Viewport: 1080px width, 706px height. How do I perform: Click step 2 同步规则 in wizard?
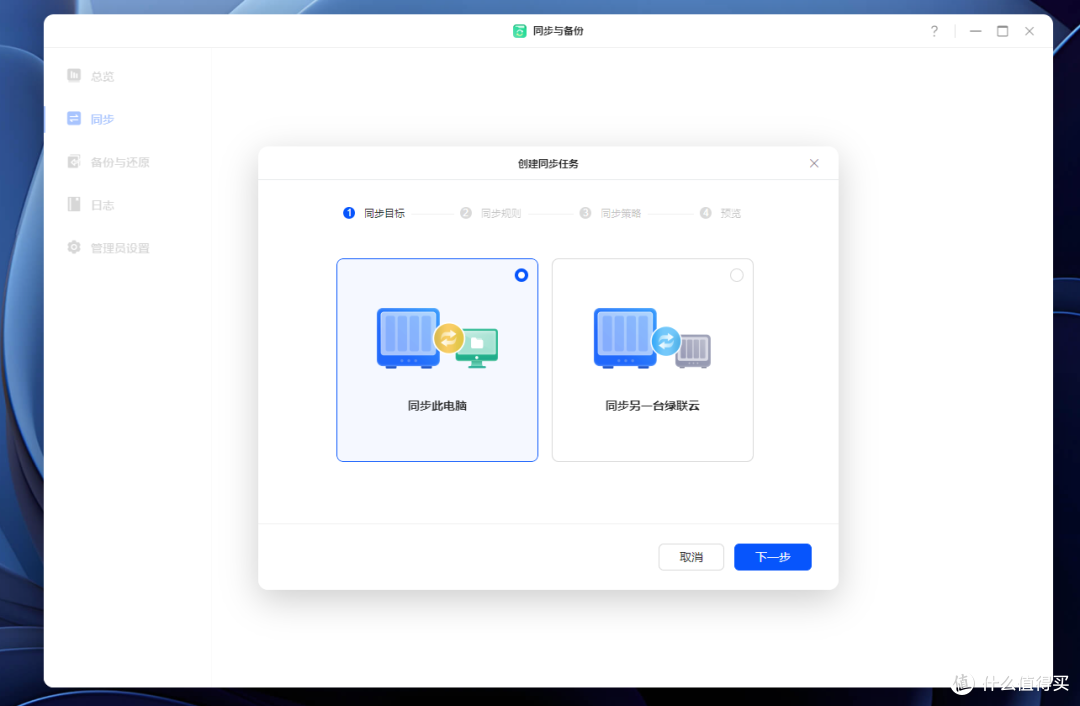pyautogui.click(x=490, y=213)
